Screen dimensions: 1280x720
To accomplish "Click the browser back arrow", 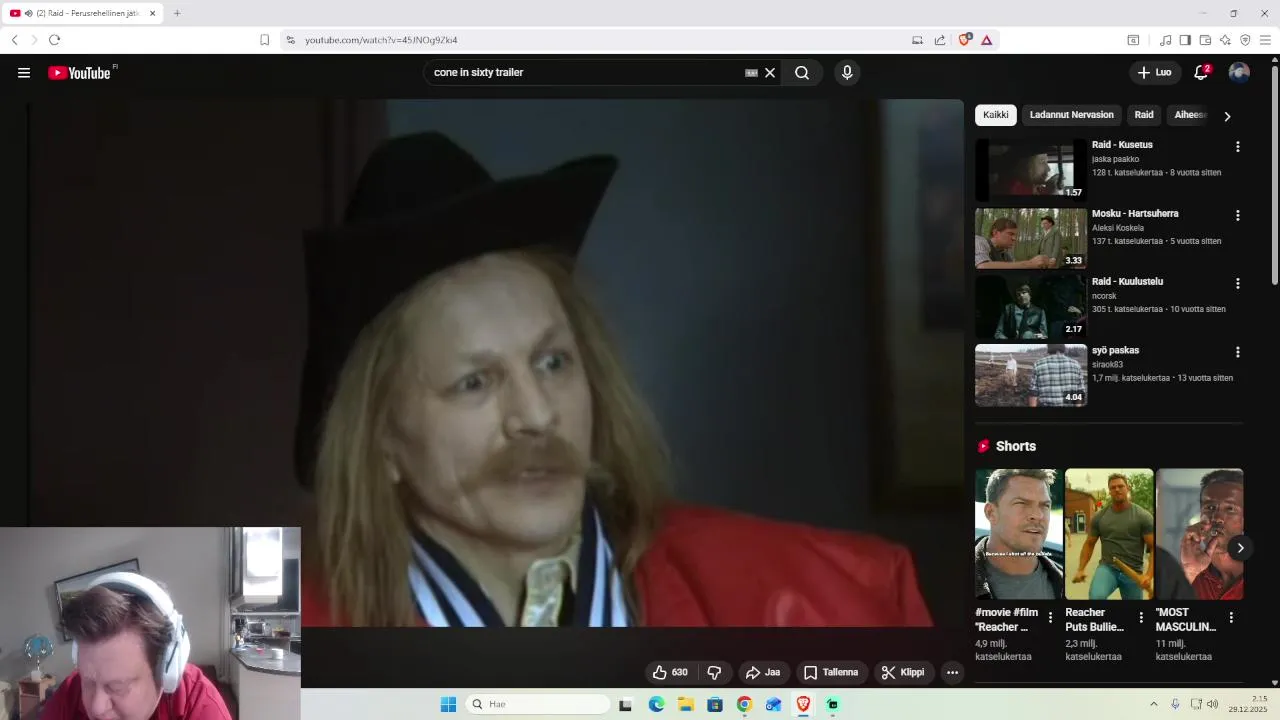I will (15, 40).
